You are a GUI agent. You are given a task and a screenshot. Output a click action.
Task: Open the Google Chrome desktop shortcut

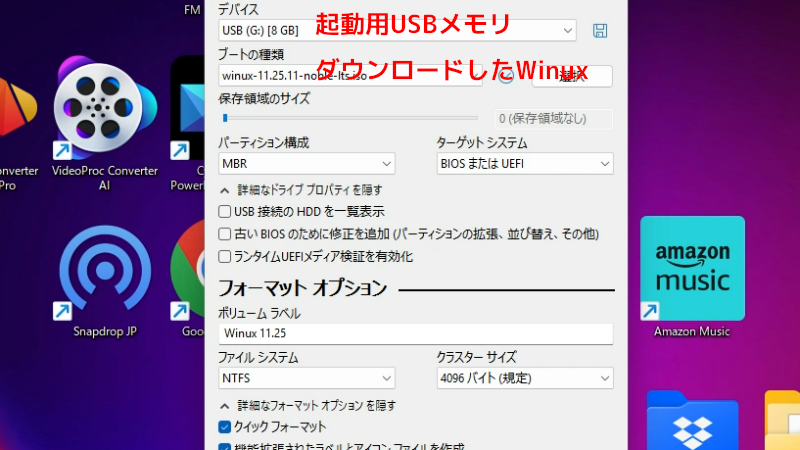point(188,278)
